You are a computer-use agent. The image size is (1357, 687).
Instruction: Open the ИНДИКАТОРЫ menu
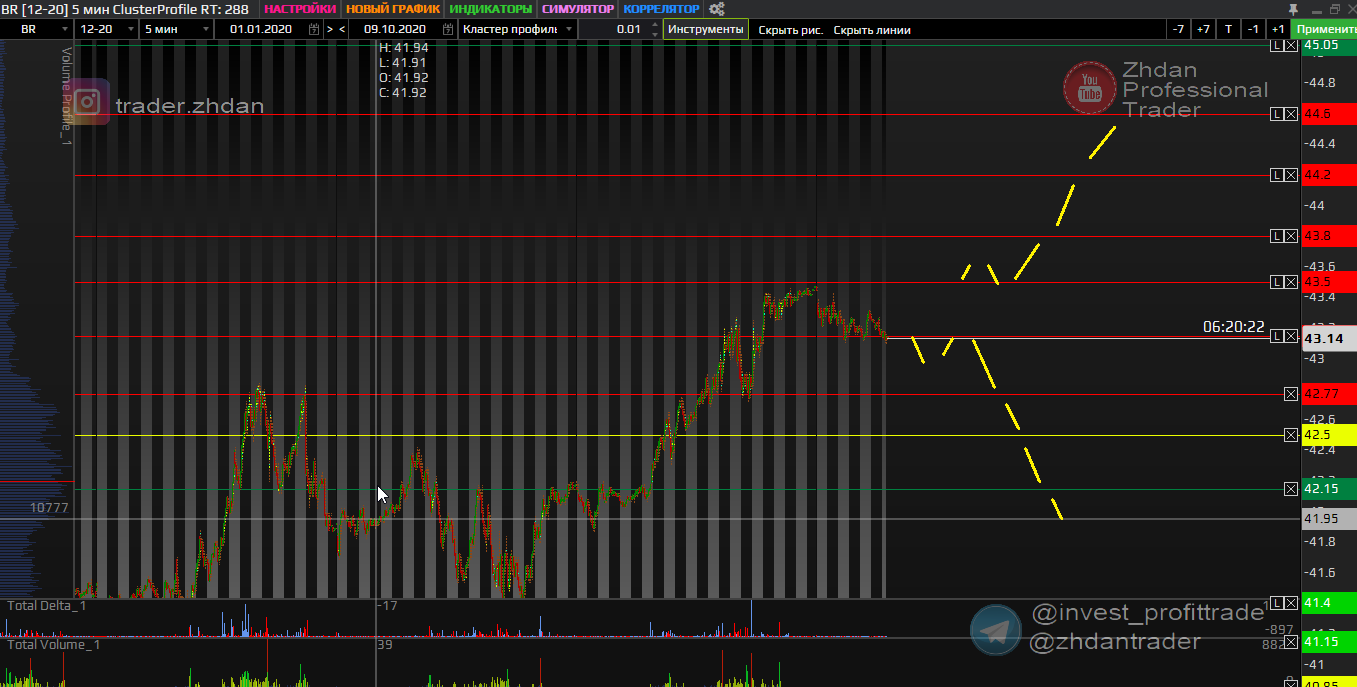point(490,9)
